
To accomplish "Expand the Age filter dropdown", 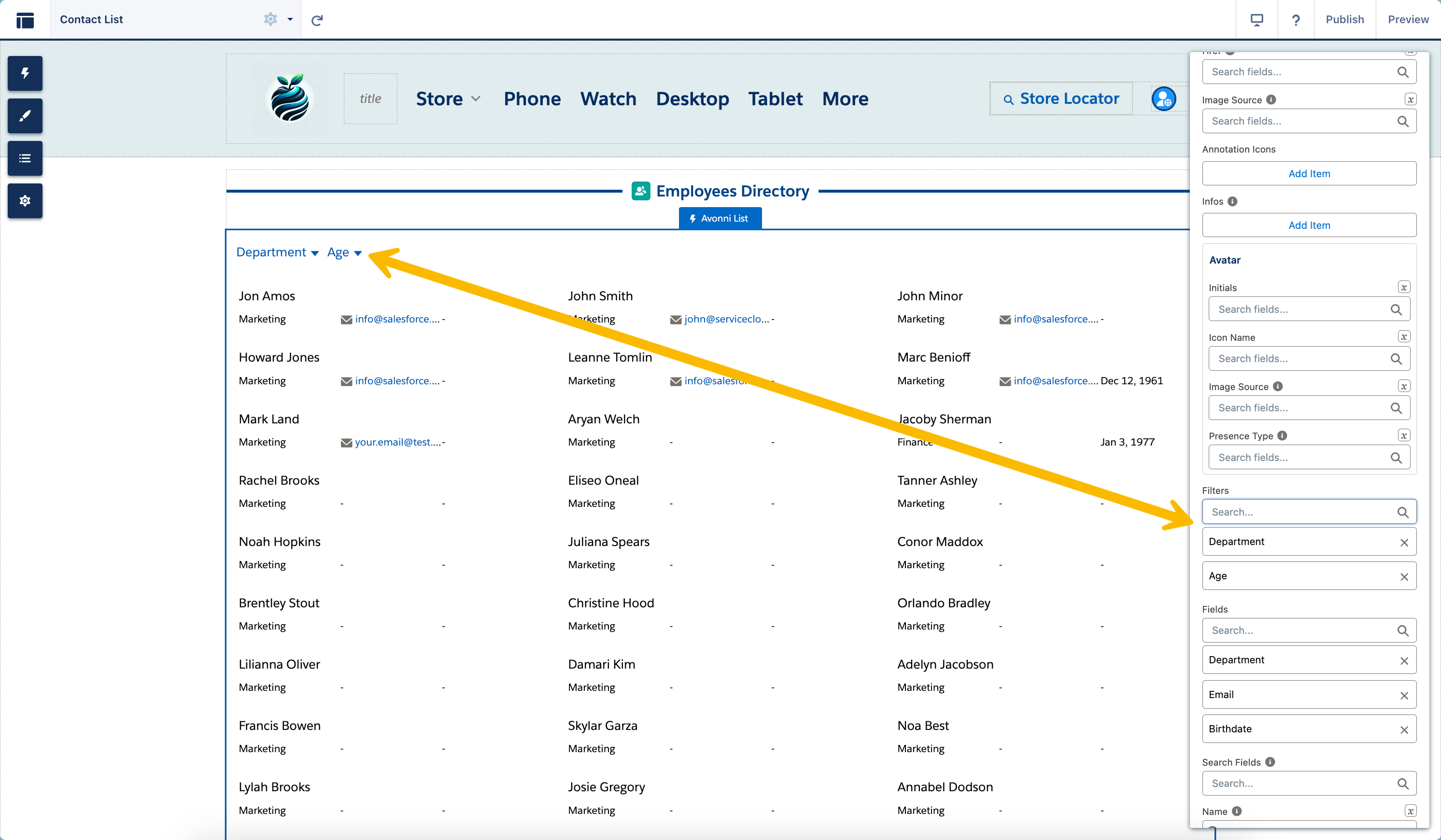I will [344, 253].
